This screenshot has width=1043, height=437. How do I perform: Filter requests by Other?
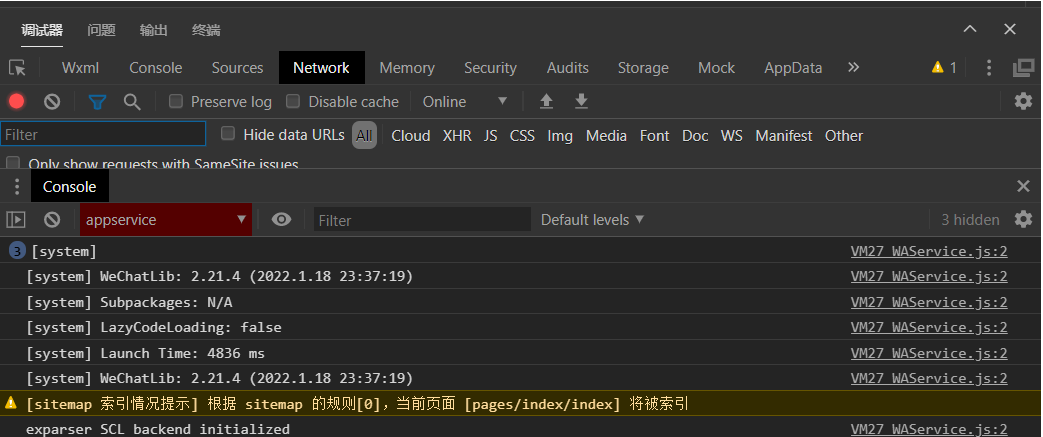(x=843, y=136)
